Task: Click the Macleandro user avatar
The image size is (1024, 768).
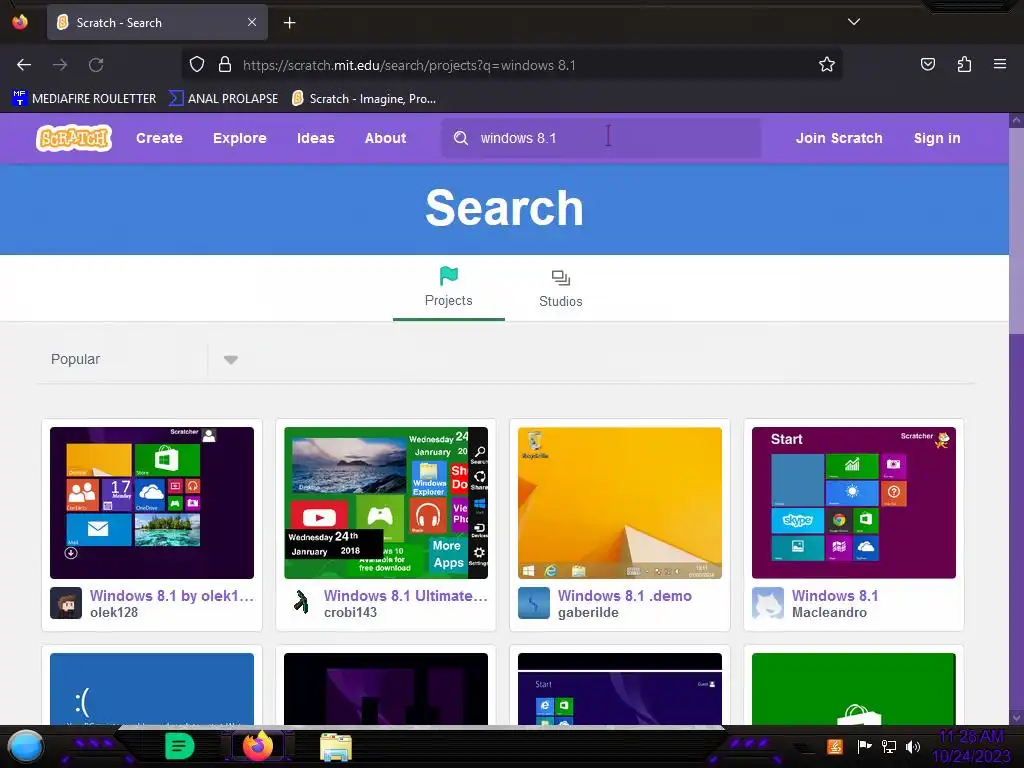Action: (x=768, y=603)
